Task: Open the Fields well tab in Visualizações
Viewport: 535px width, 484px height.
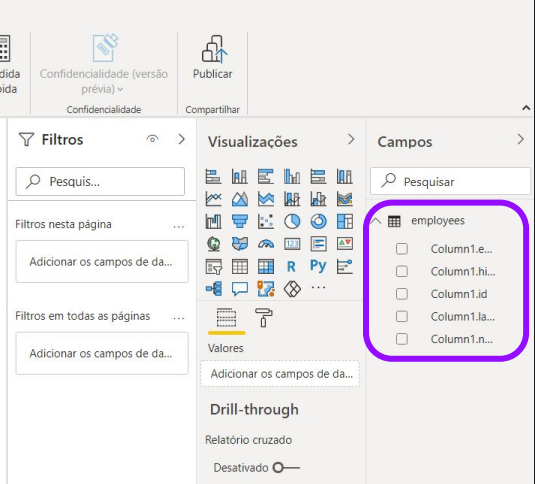Action: 226,318
